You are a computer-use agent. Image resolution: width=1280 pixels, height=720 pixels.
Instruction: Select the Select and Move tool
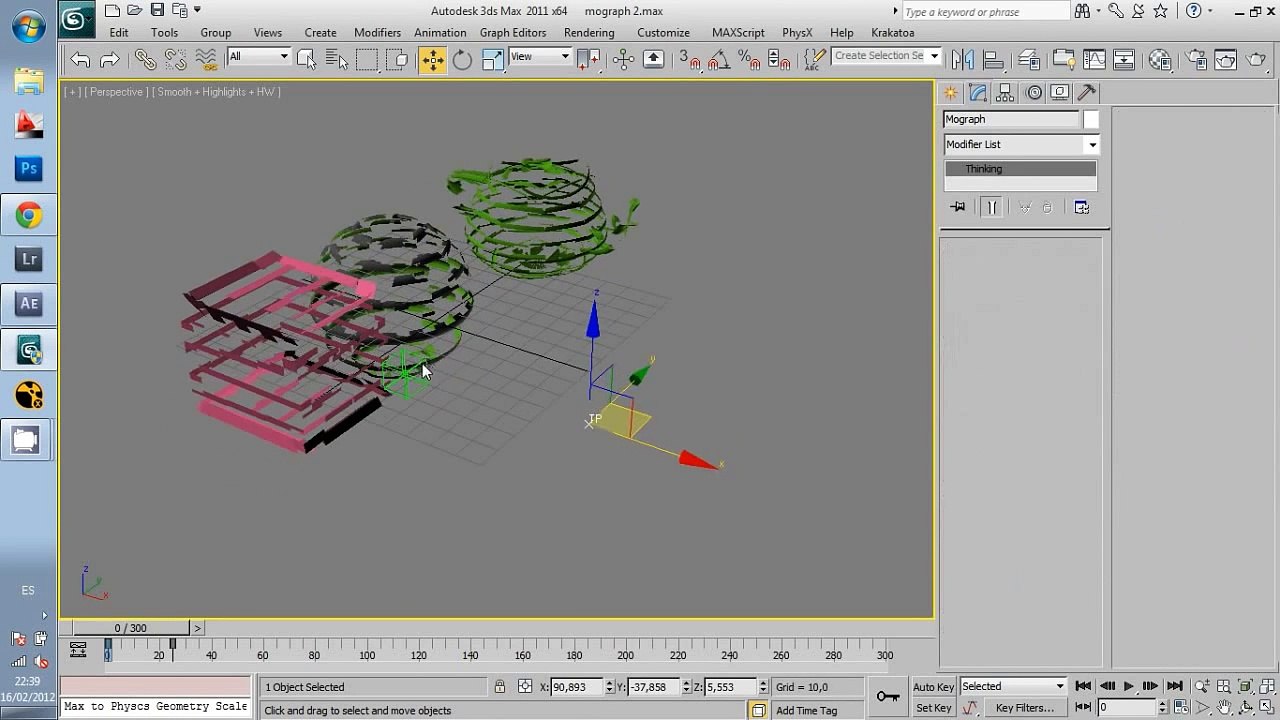point(432,60)
